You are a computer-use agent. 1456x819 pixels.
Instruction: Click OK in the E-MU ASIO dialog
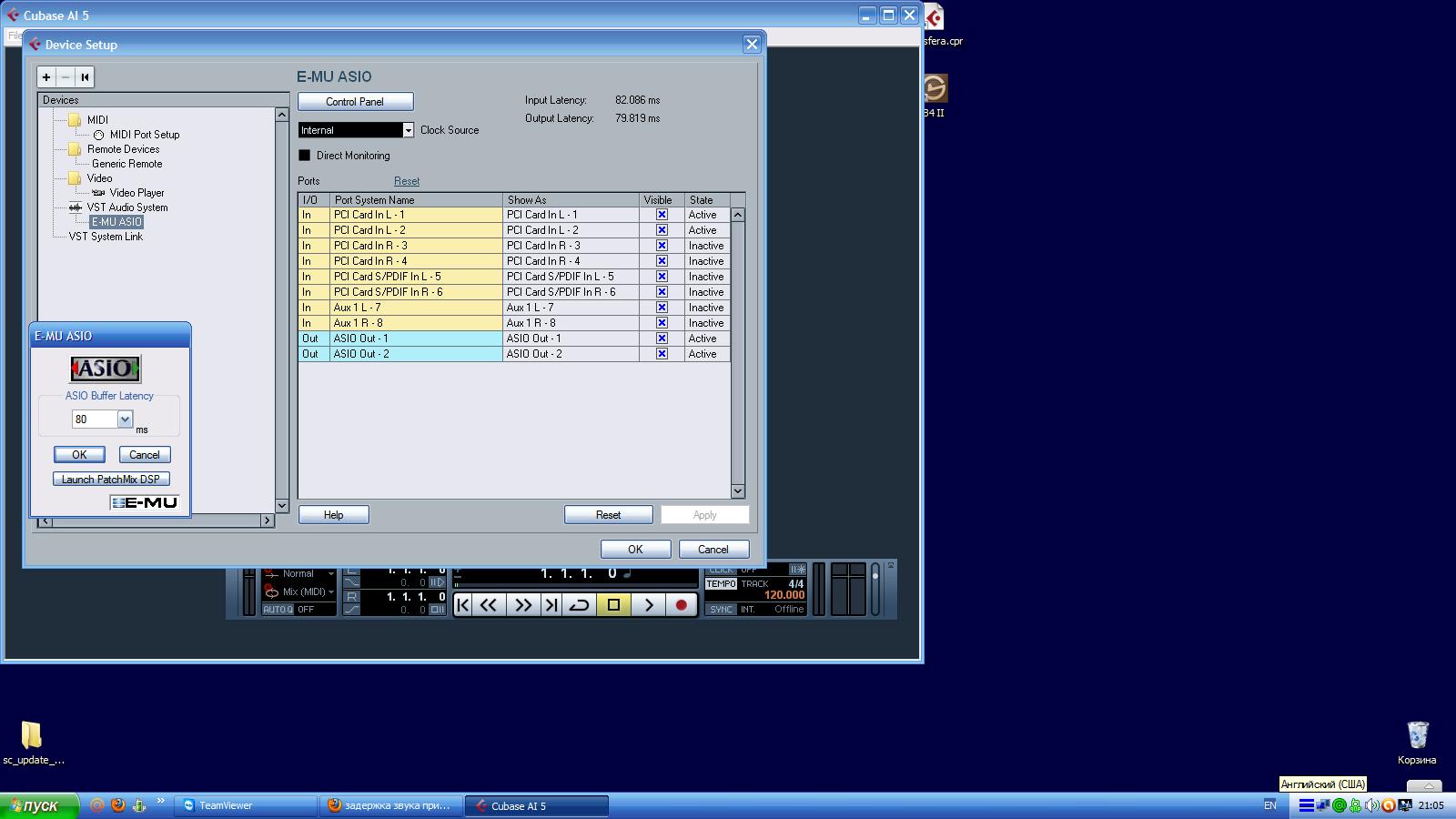point(79,455)
